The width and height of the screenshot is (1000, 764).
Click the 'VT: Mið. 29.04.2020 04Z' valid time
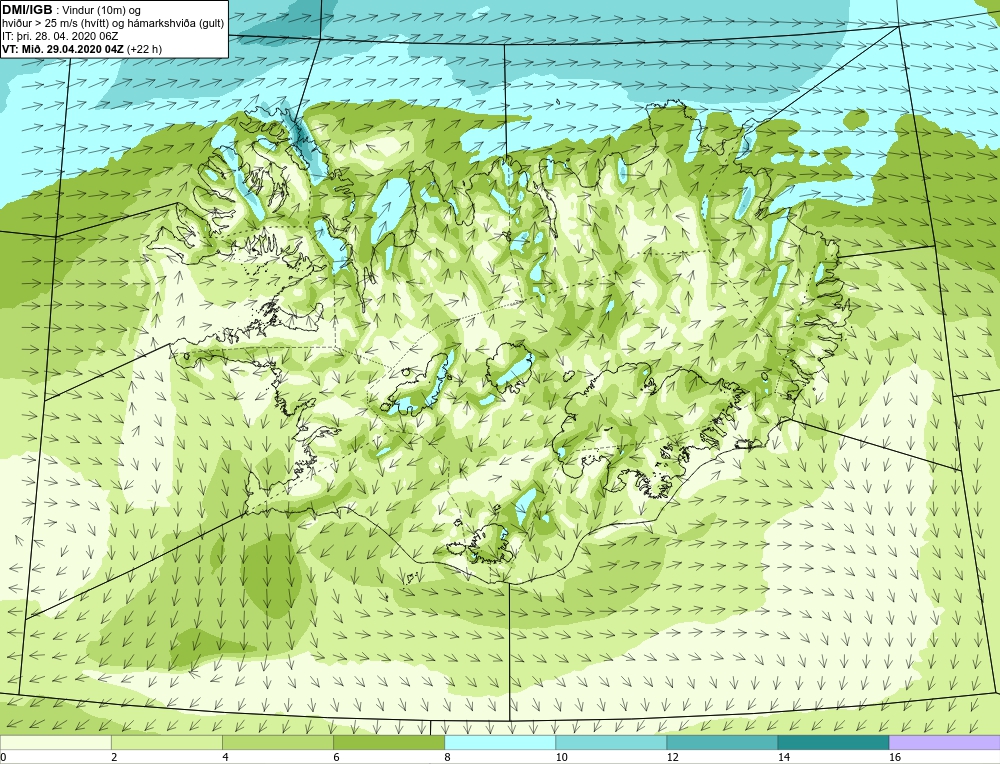(64, 49)
